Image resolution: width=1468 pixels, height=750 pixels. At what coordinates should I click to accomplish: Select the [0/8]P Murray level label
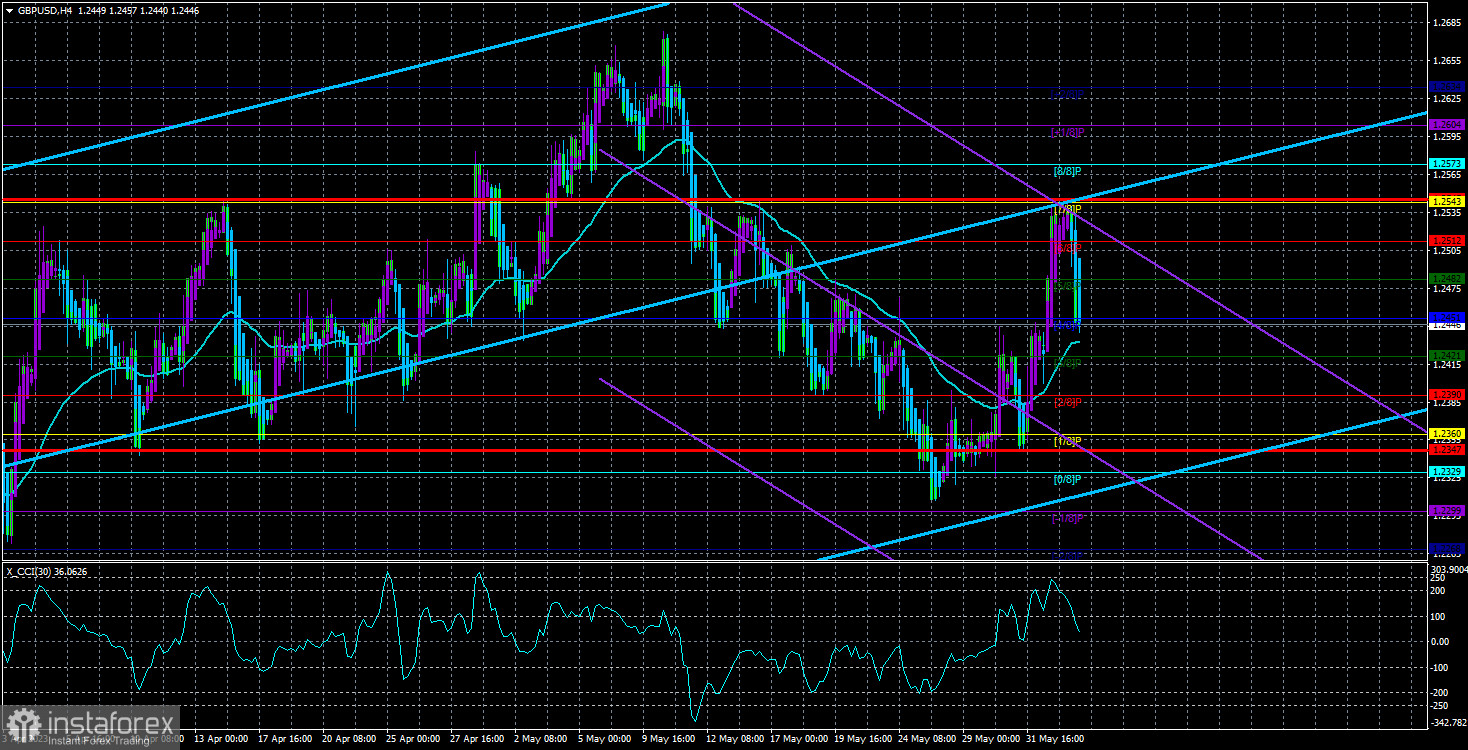1068,479
